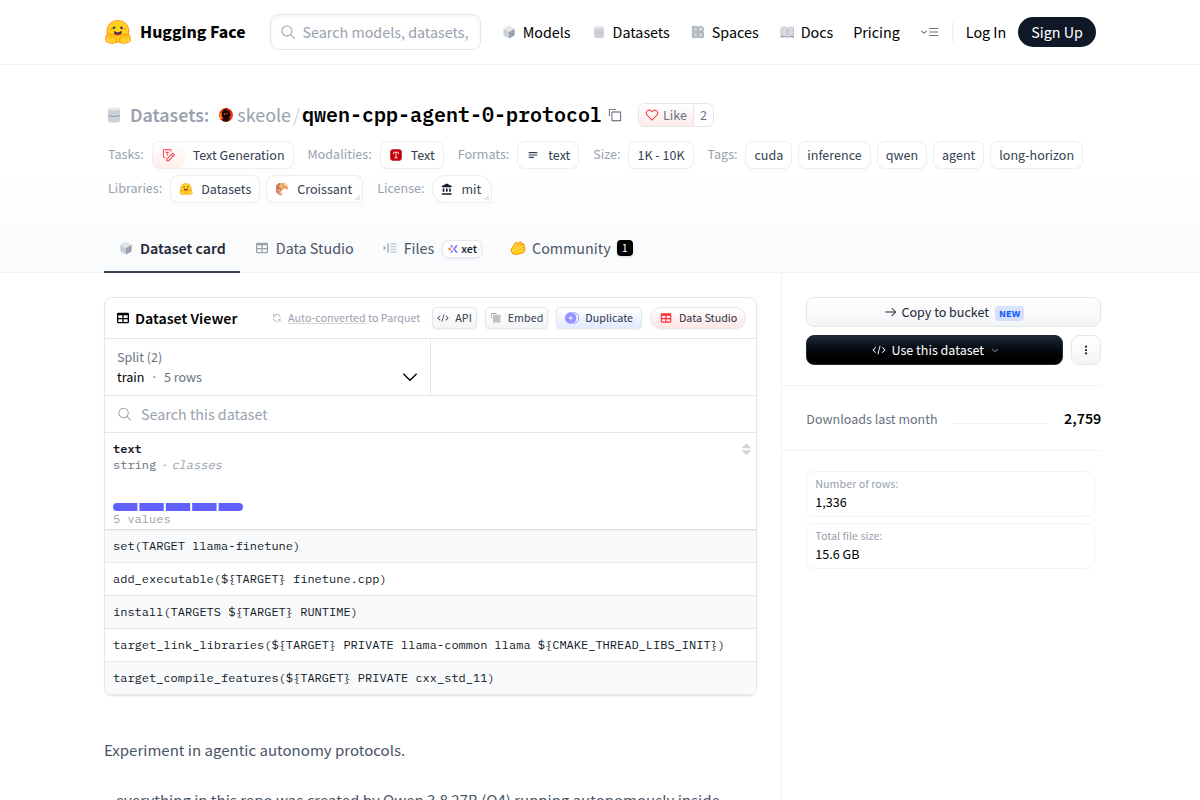
Task: Switch to the Community tab
Action: tap(571, 249)
